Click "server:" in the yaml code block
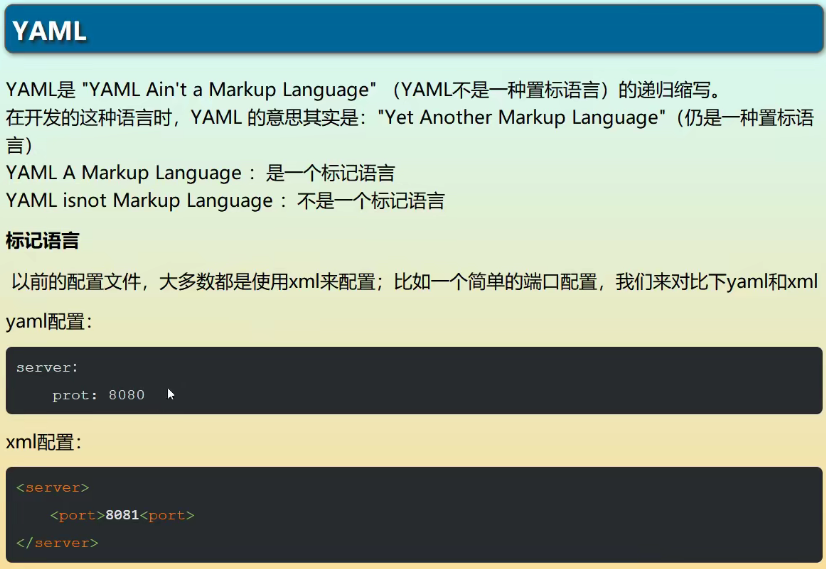Screen dimensions: 826x569 (47, 368)
